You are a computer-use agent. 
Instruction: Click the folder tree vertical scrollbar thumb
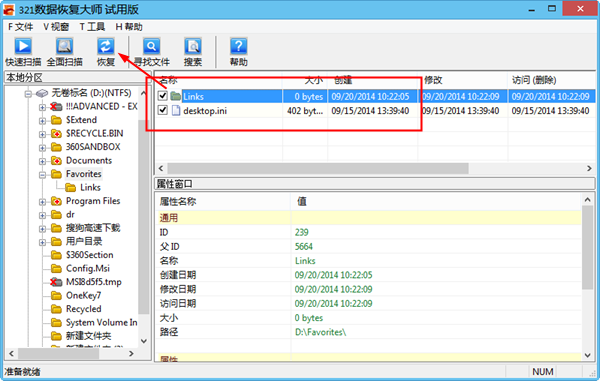tap(143, 216)
